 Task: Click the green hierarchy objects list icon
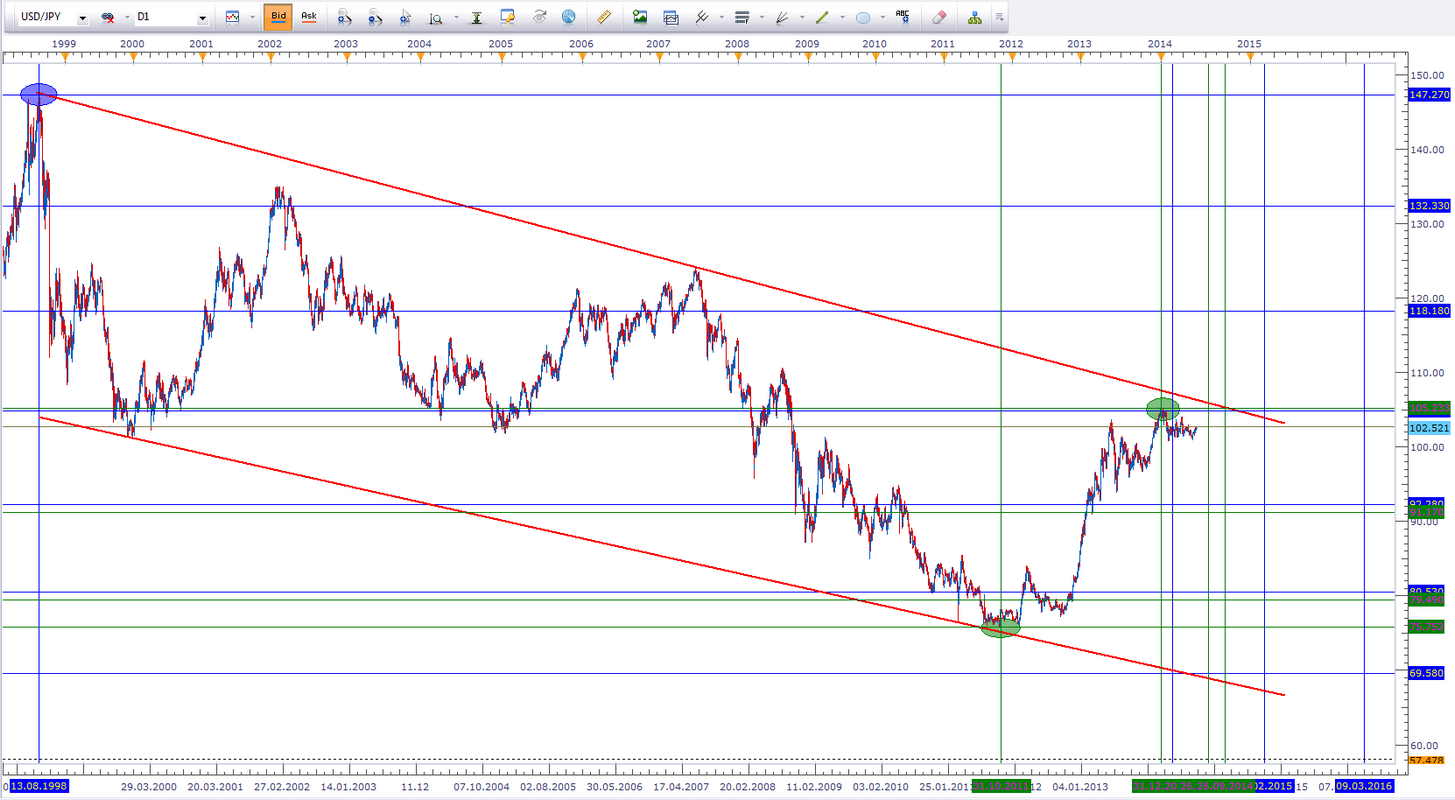coord(974,18)
